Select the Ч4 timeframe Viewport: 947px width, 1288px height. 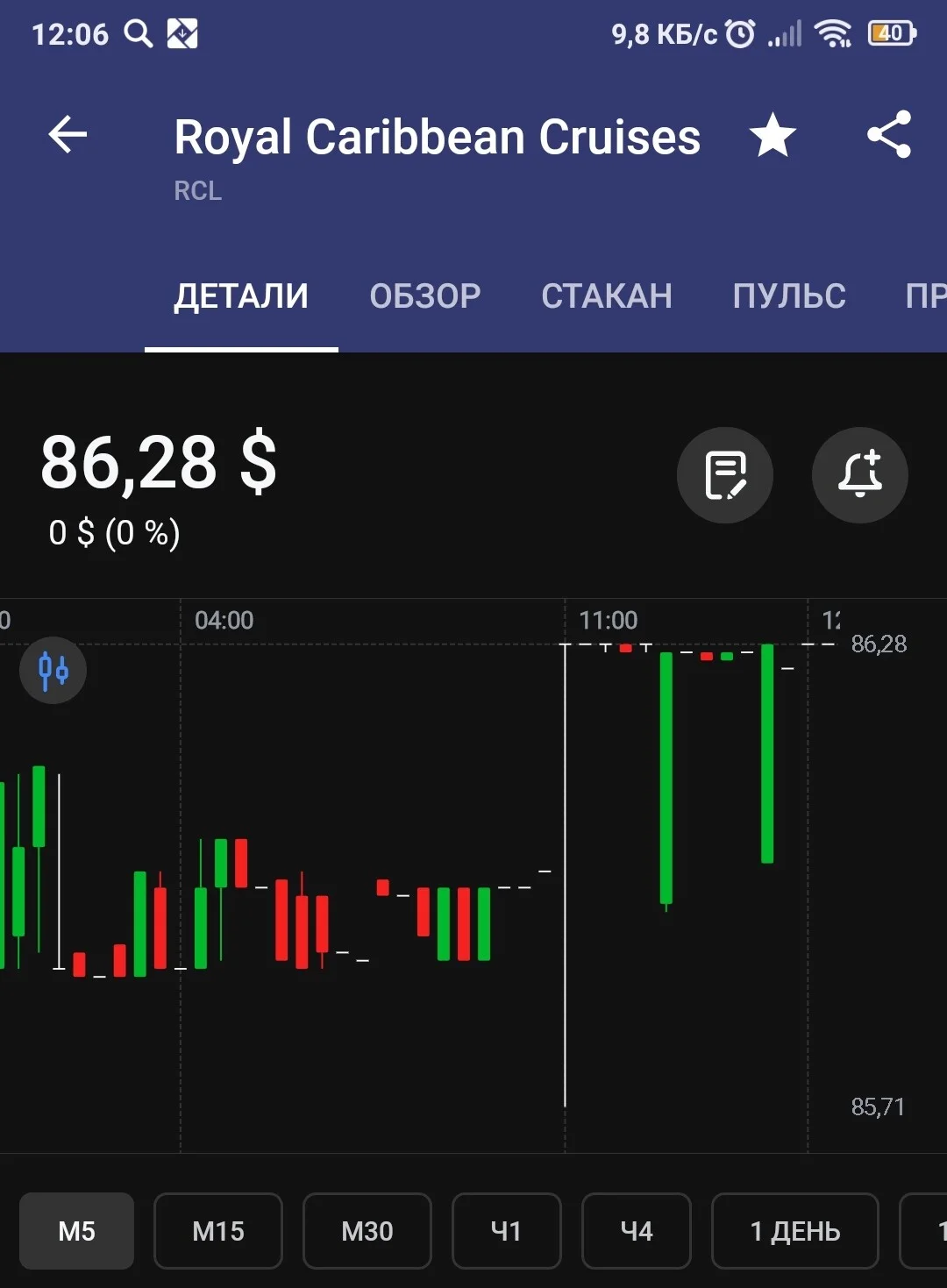click(637, 1231)
